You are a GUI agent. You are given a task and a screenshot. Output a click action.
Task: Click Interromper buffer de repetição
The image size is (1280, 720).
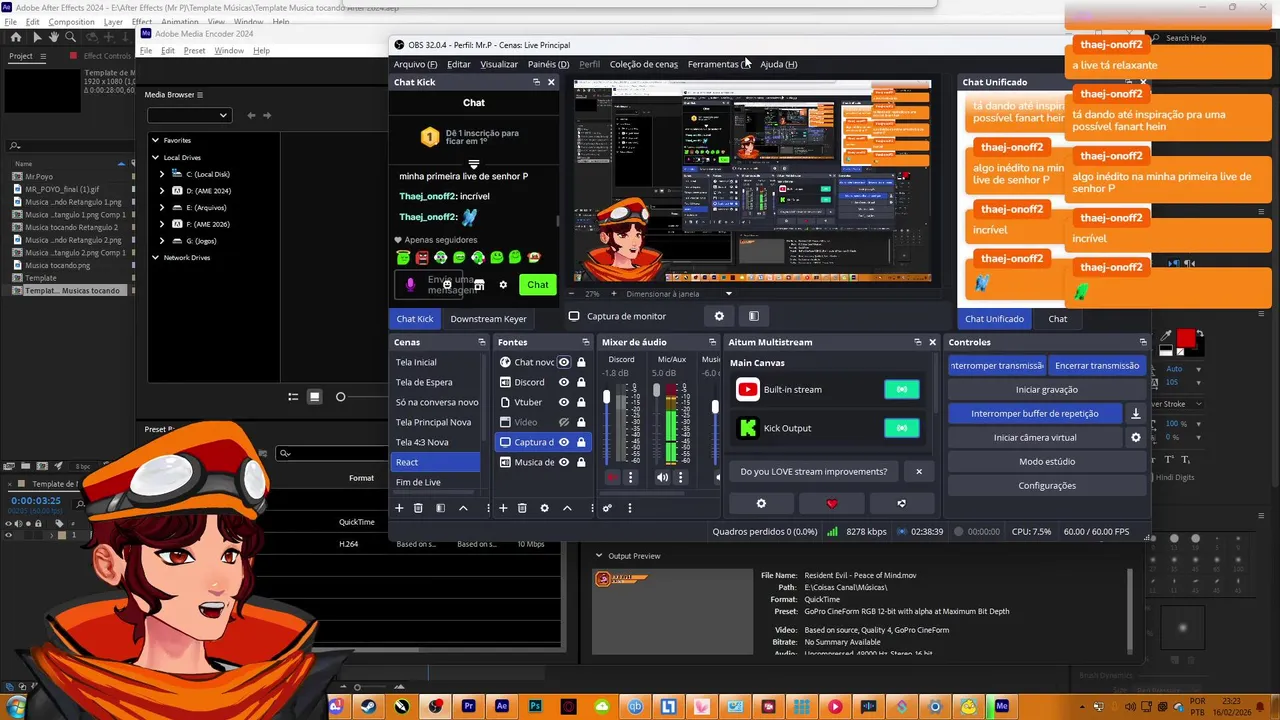tap(1035, 413)
